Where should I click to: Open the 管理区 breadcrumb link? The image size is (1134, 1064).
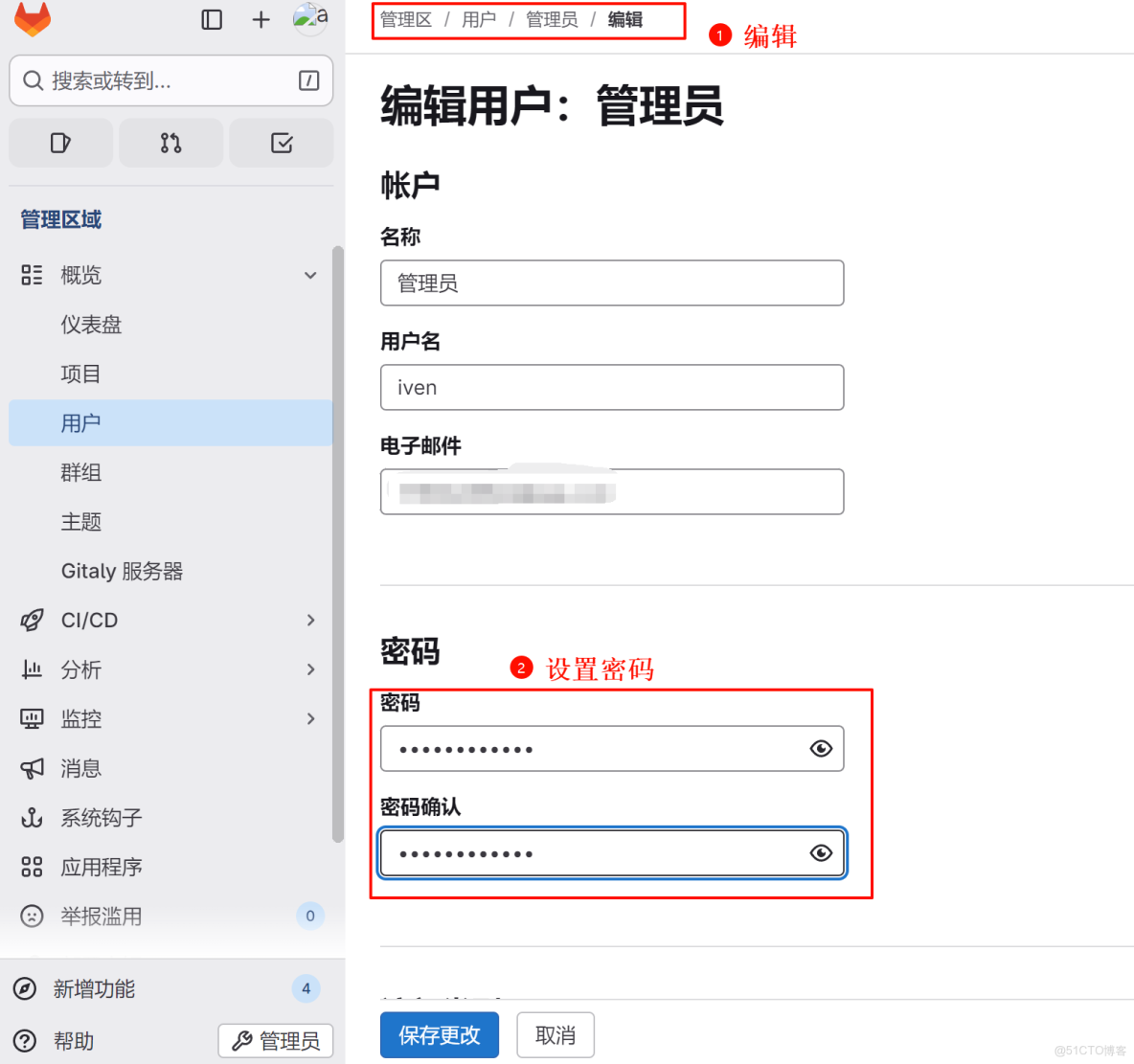tap(405, 19)
